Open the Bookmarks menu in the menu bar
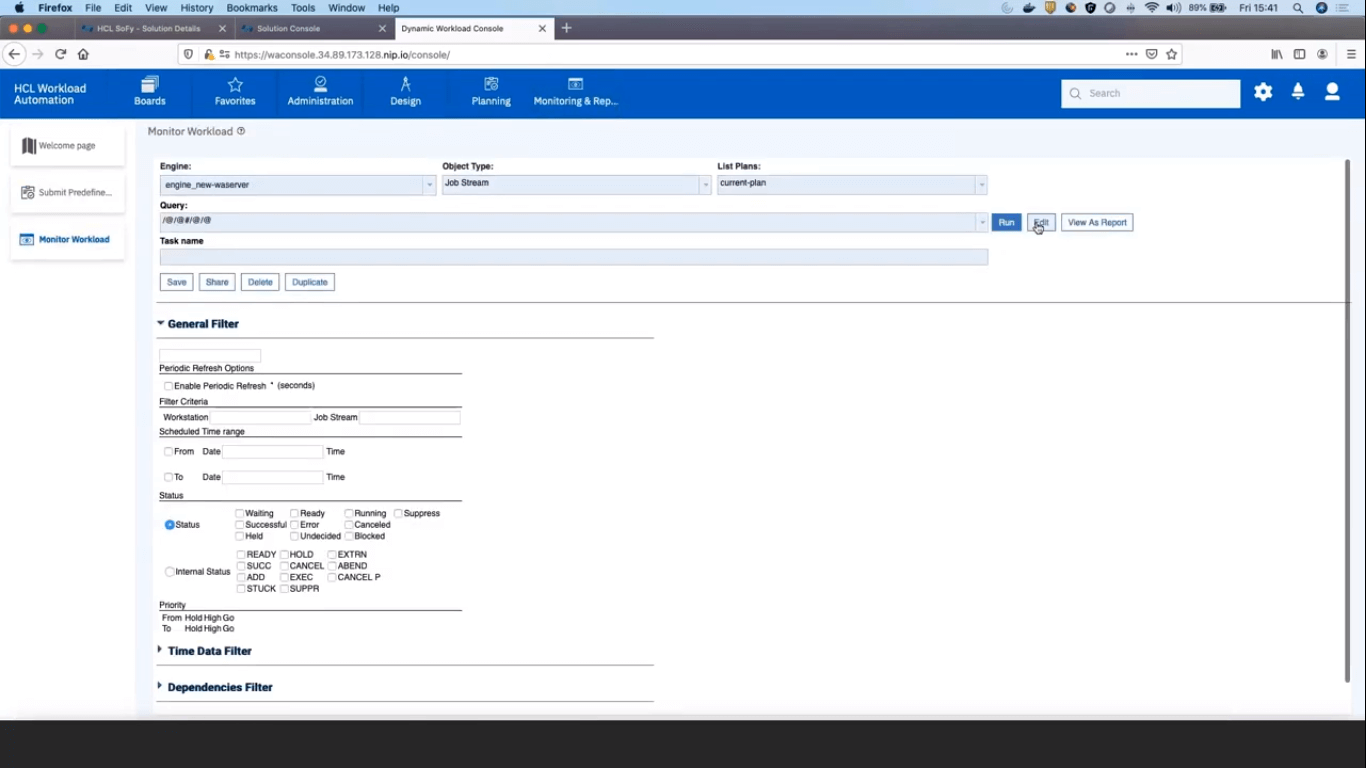Image resolution: width=1366 pixels, height=768 pixels. 251,8
